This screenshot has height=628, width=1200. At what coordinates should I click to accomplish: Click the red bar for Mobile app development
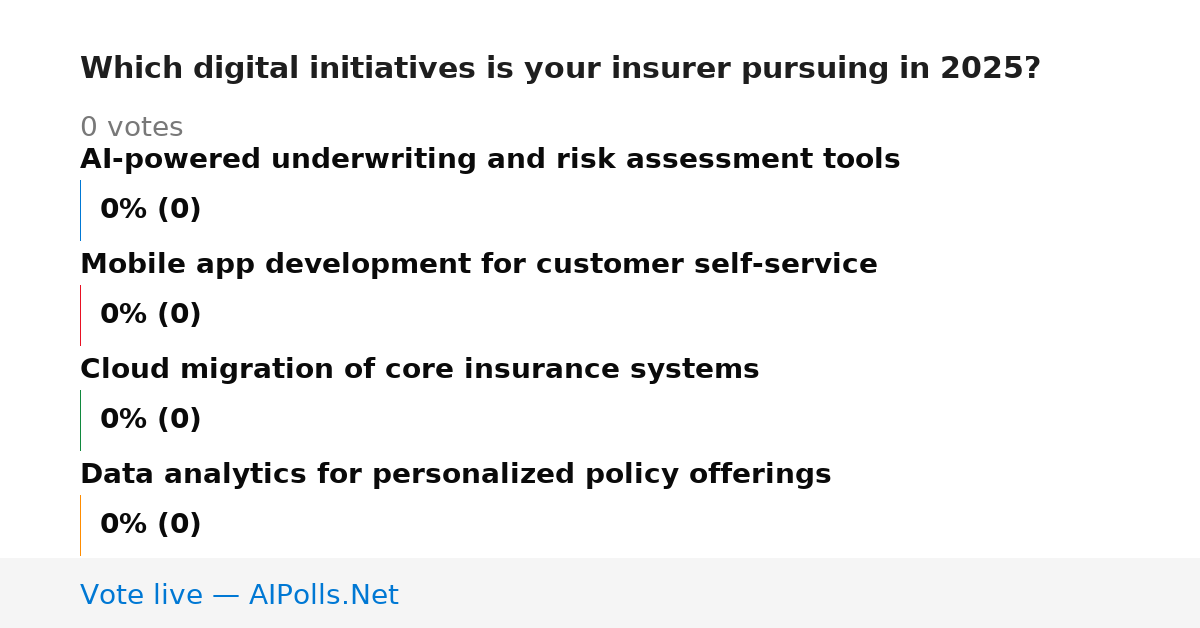[80, 315]
